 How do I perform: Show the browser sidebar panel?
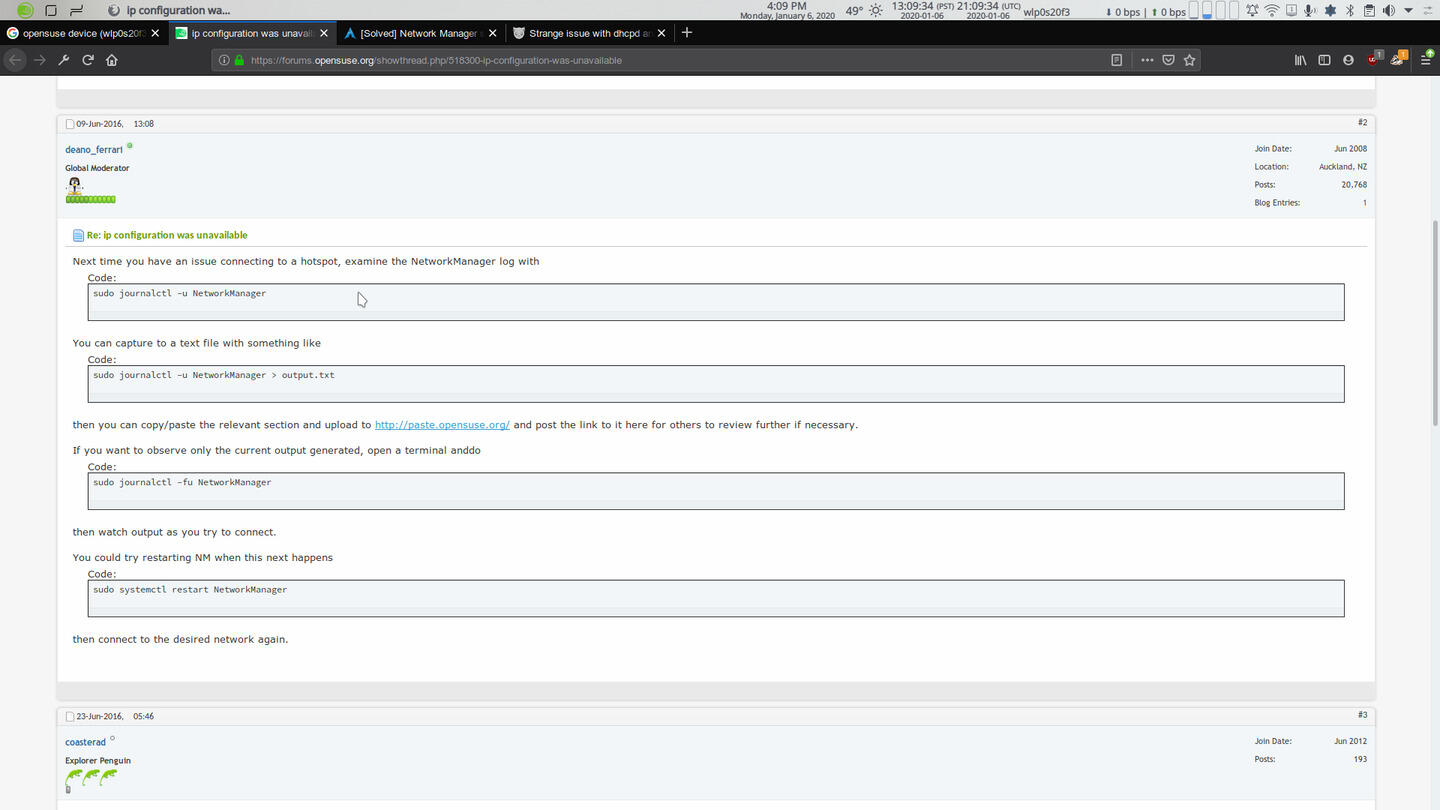tap(1324, 60)
